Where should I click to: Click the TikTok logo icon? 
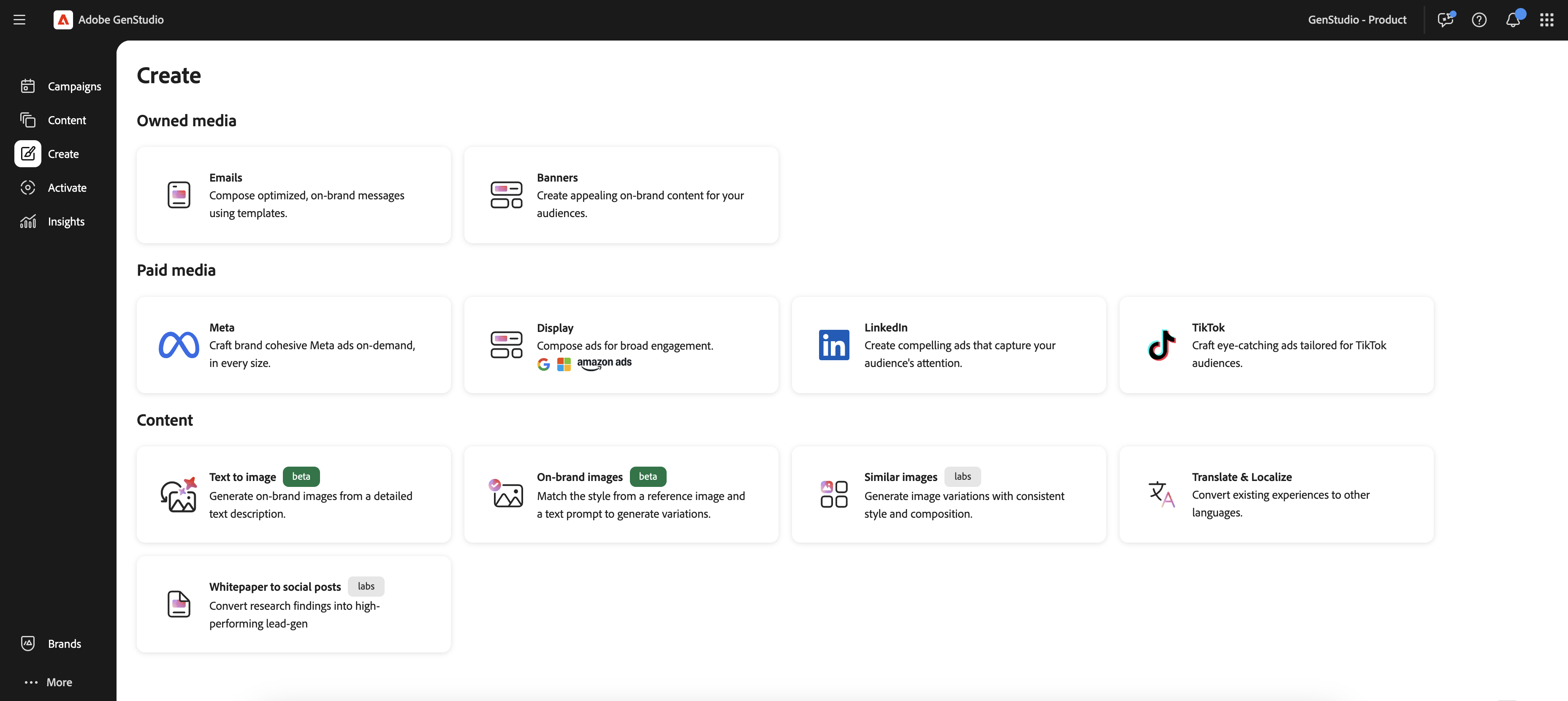pyautogui.click(x=1161, y=345)
